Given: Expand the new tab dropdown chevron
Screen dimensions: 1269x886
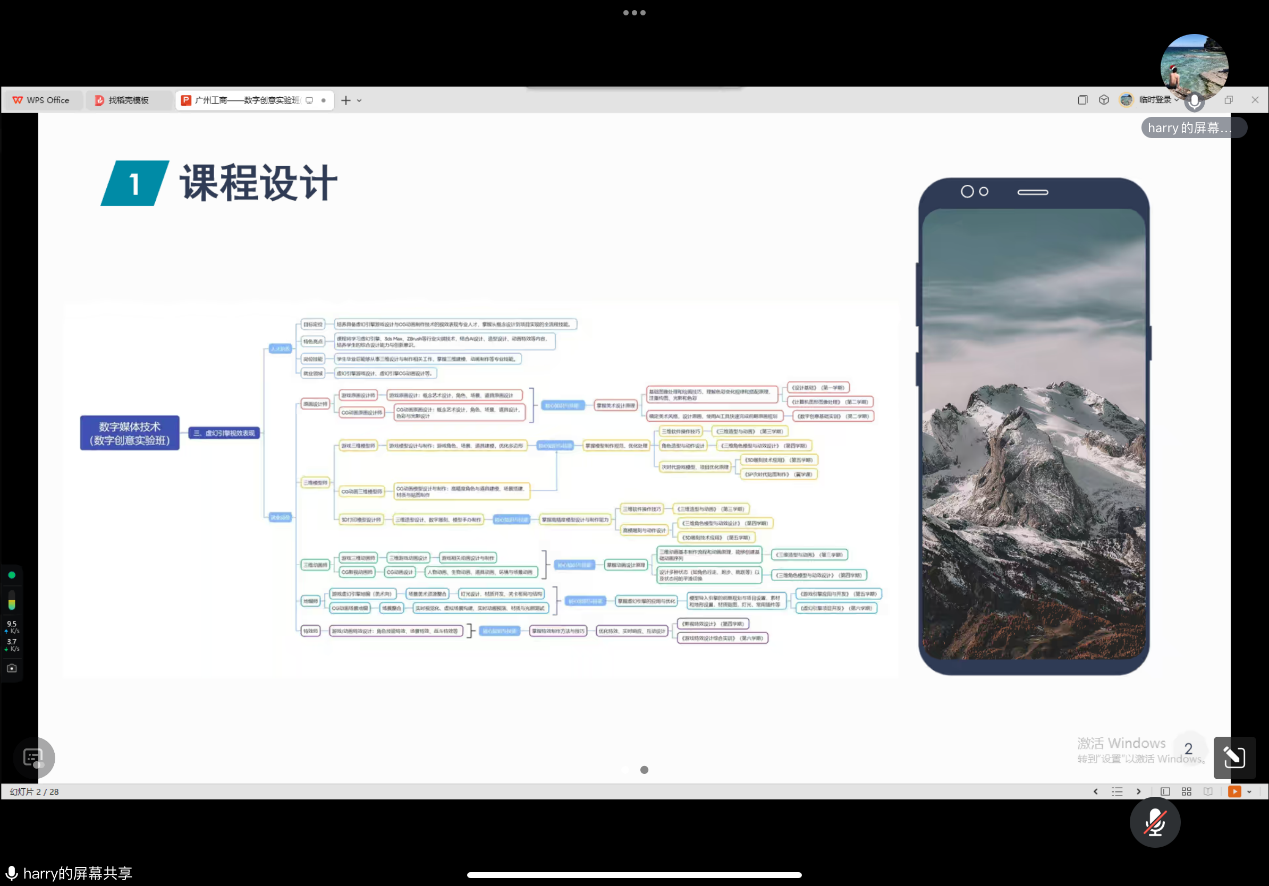Looking at the screenshot, I should [x=360, y=100].
